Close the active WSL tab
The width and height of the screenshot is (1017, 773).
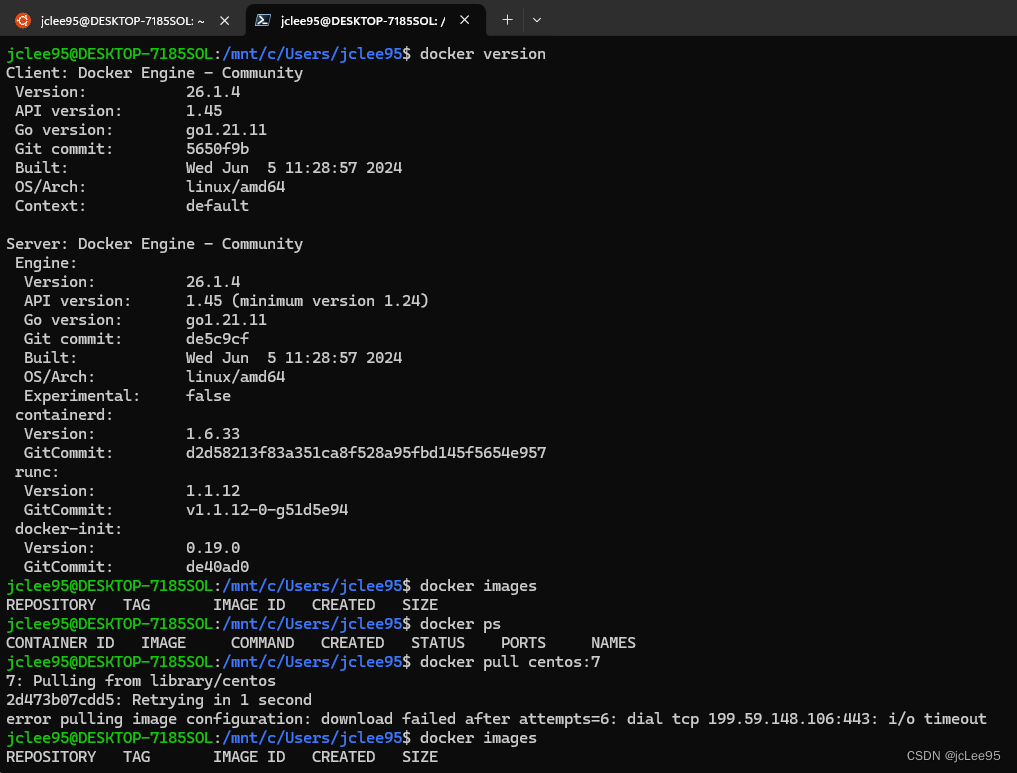(463, 19)
